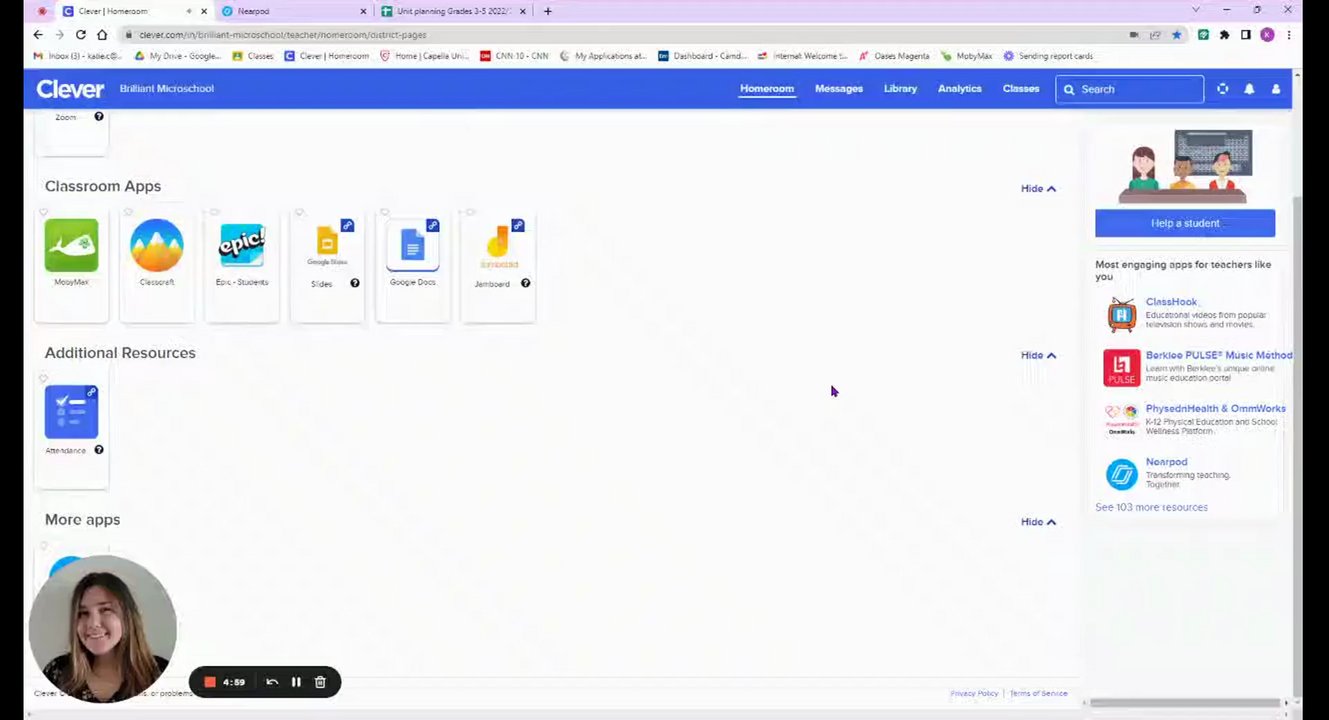Collapse the More apps section

coord(1038,522)
